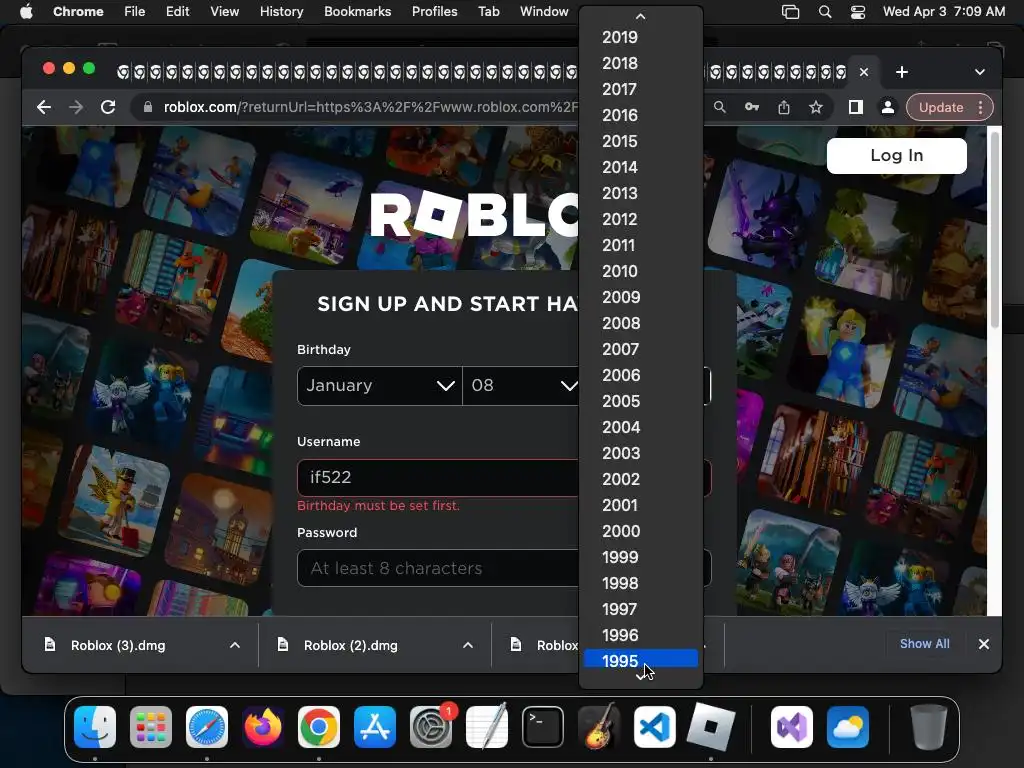Open Control Center in the menu bar

pyautogui.click(x=858, y=12)
